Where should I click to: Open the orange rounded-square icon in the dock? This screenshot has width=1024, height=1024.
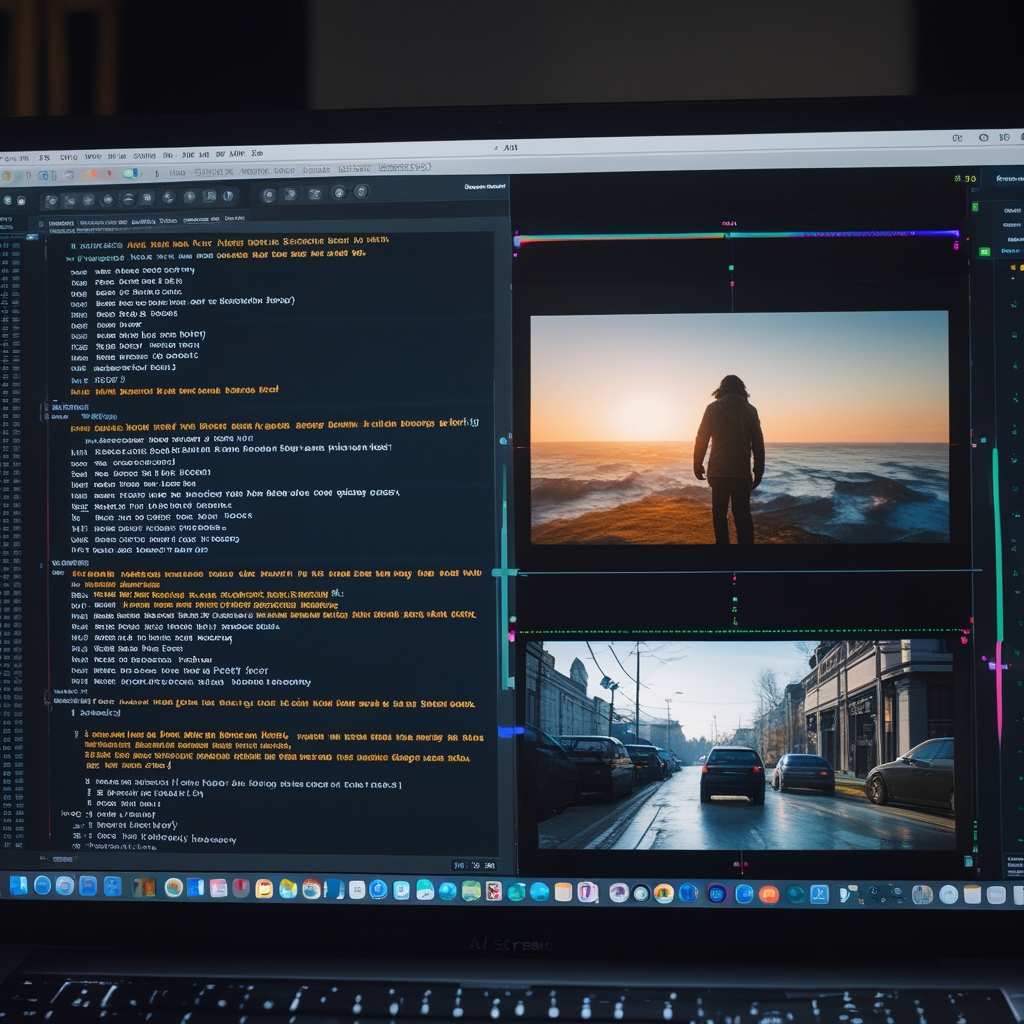(x=769, y=894)
